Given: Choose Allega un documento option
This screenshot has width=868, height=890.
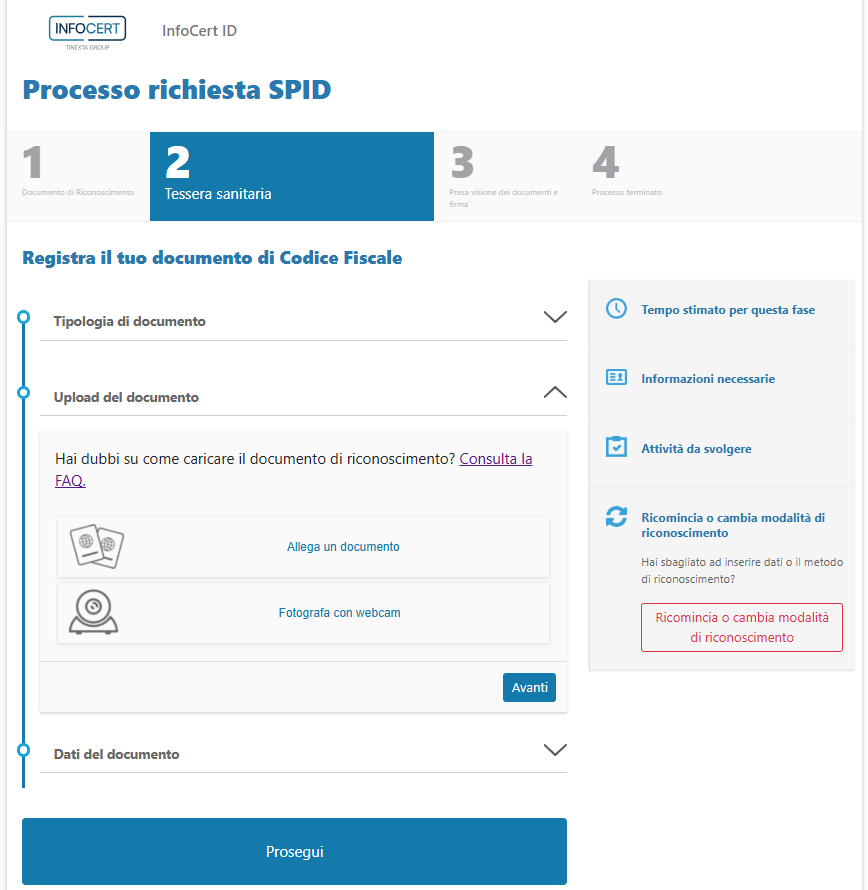Looking at the screenshot, I should click(343, 547).
